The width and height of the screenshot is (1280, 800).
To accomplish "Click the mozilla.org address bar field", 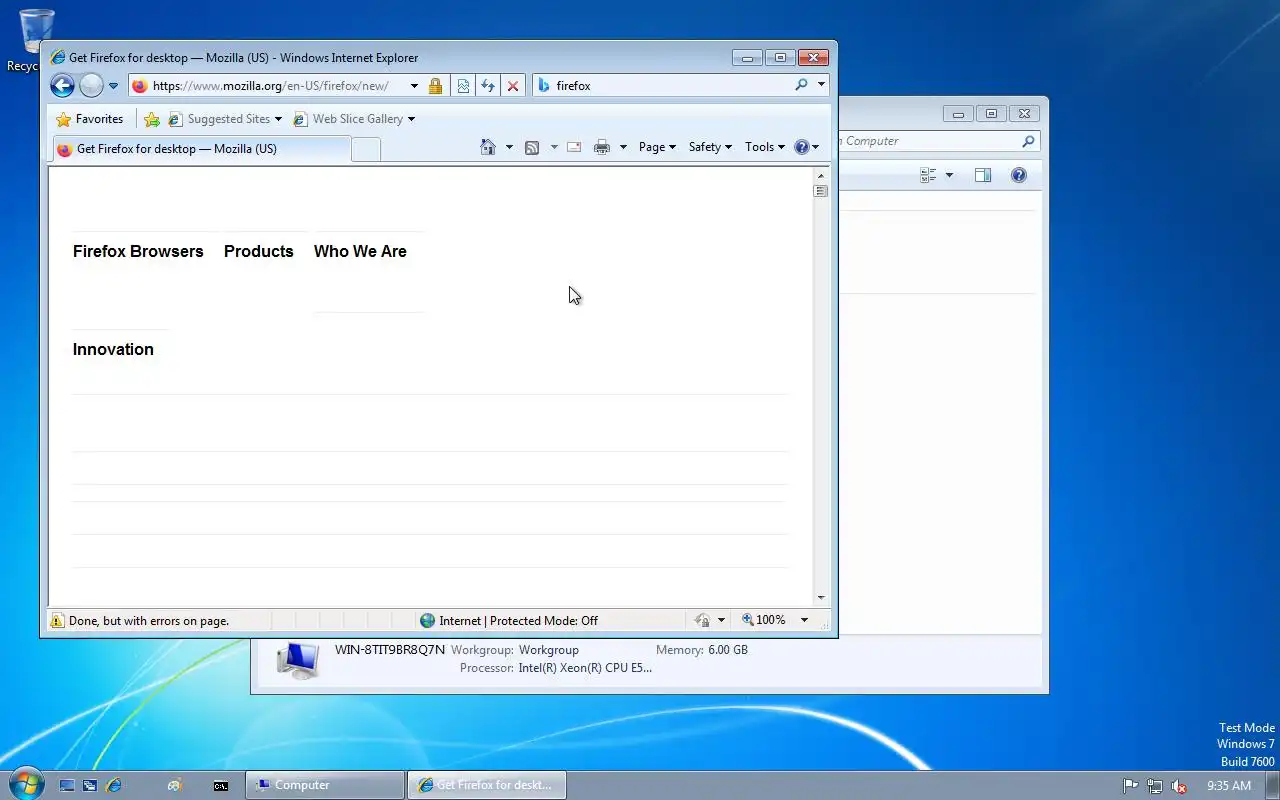I will click(x=268, y=86).
